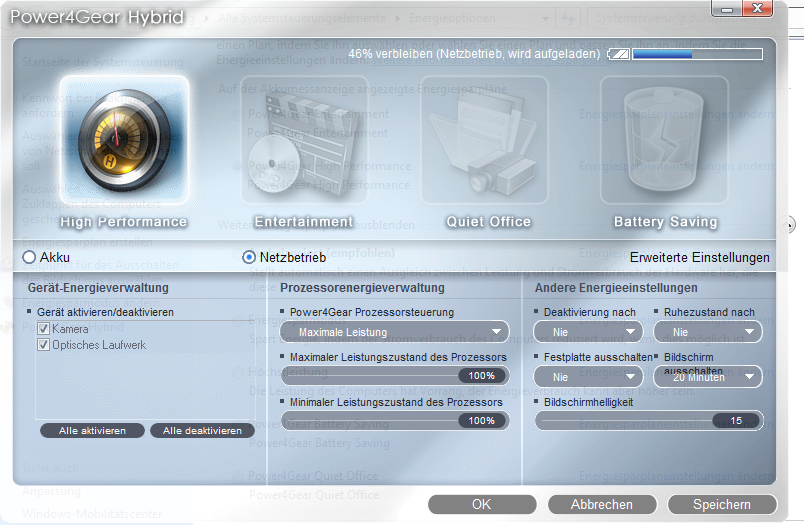804x525 pixels.
Task: Click the Quiet Office label
Action: tap(489, 222)
